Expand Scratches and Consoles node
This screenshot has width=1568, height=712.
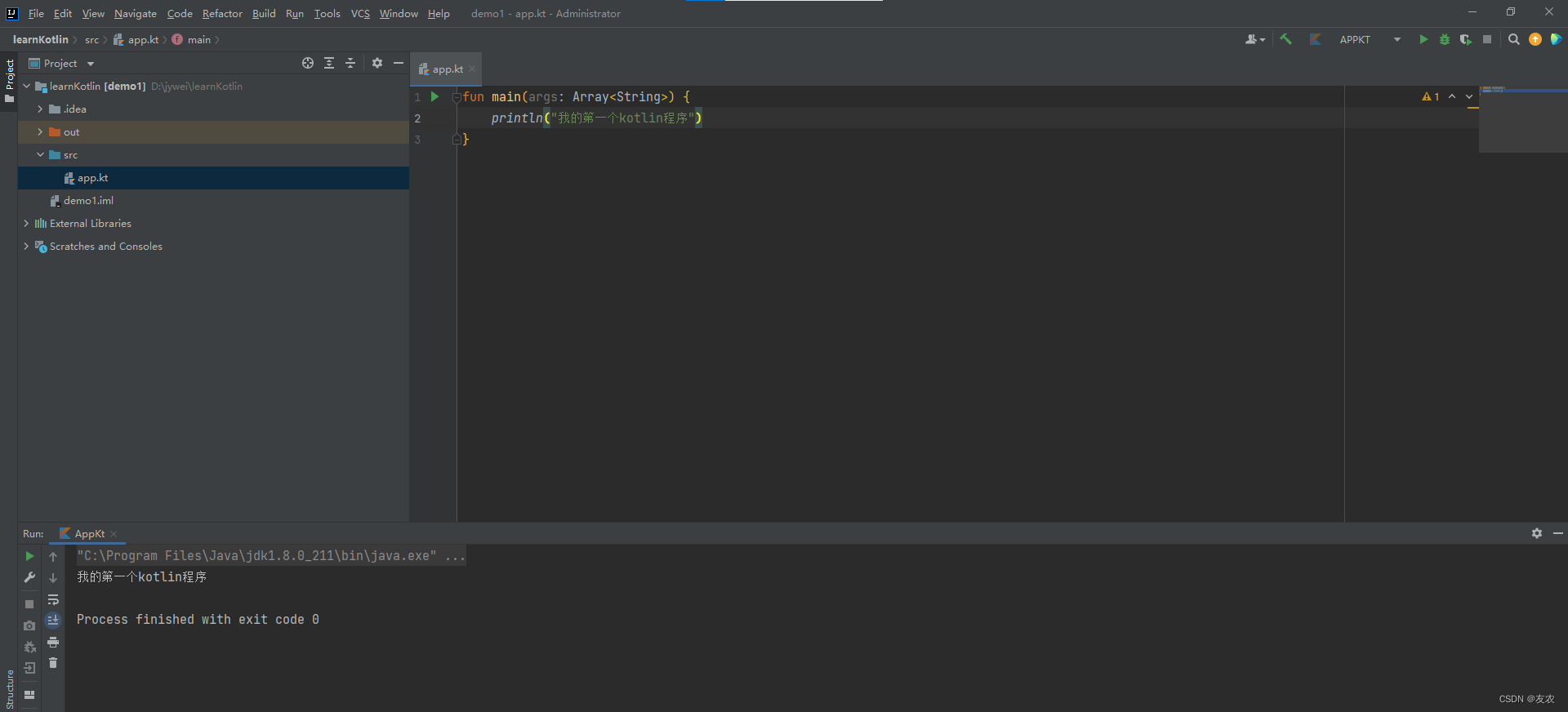pyautogui.click(x=26, y=246)
